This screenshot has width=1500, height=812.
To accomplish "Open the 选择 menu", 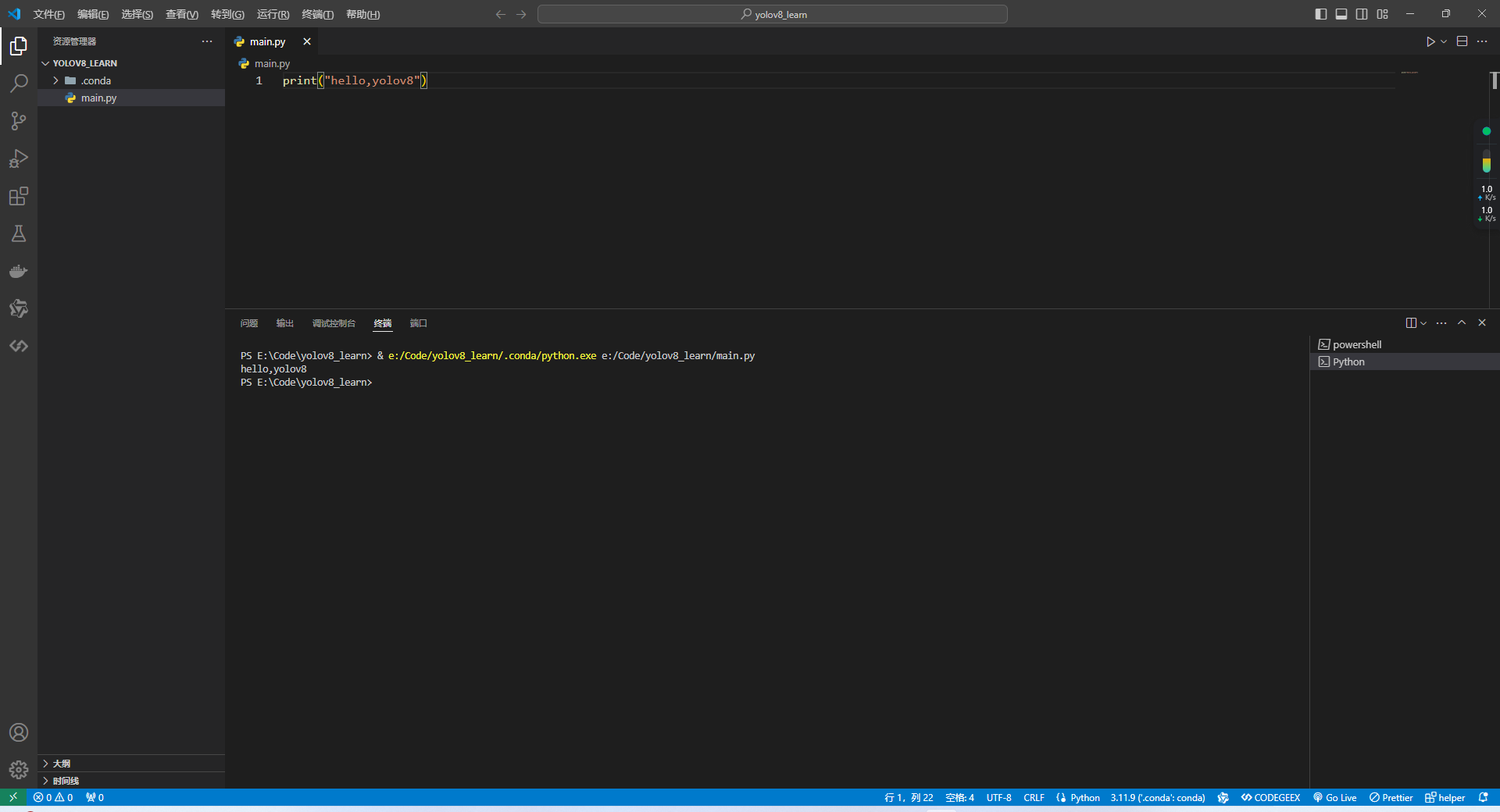I will (137, 14).
